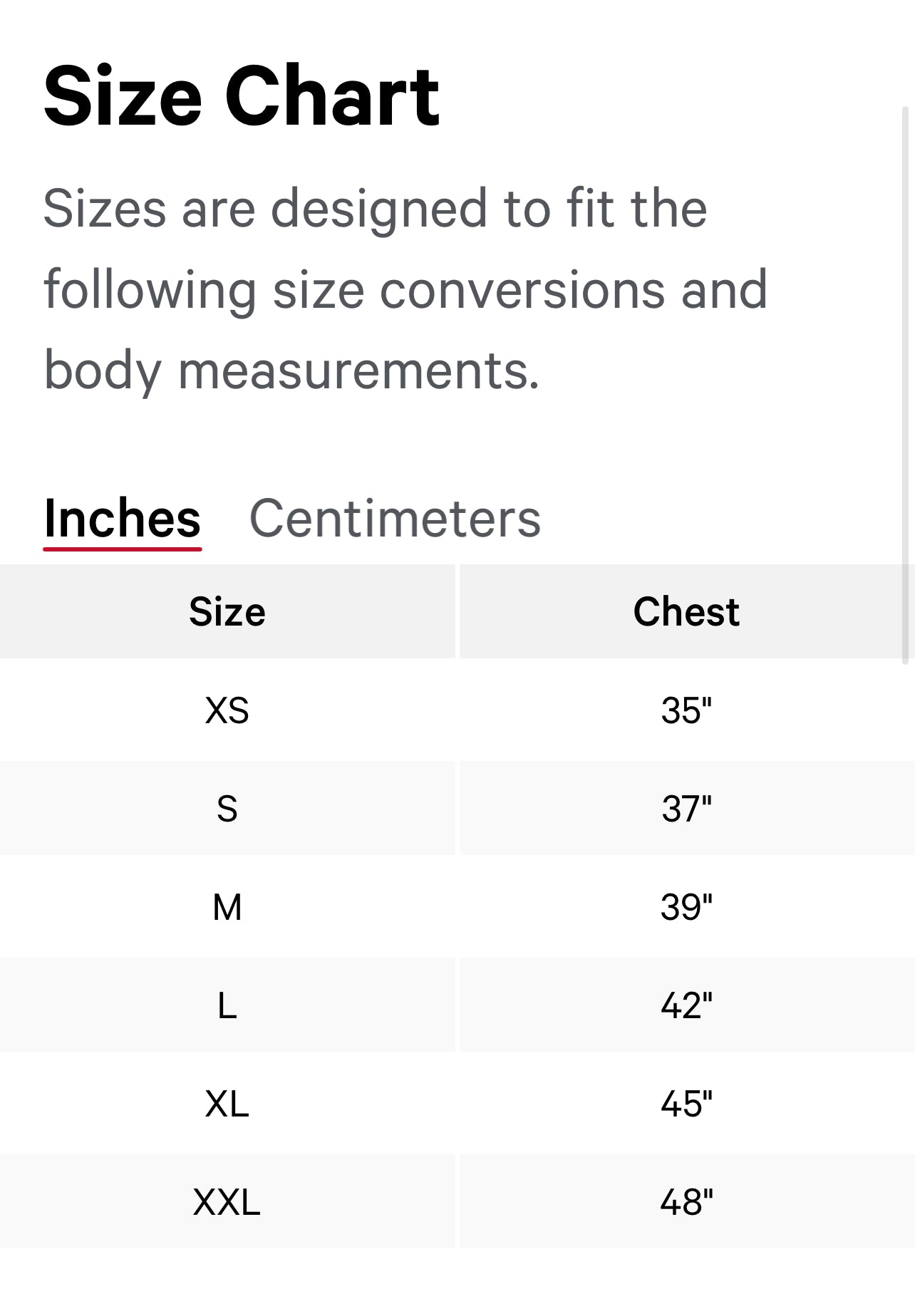Click the size conversions description text
Viewport: 915px width, 1316px height.
click(406, 289)
